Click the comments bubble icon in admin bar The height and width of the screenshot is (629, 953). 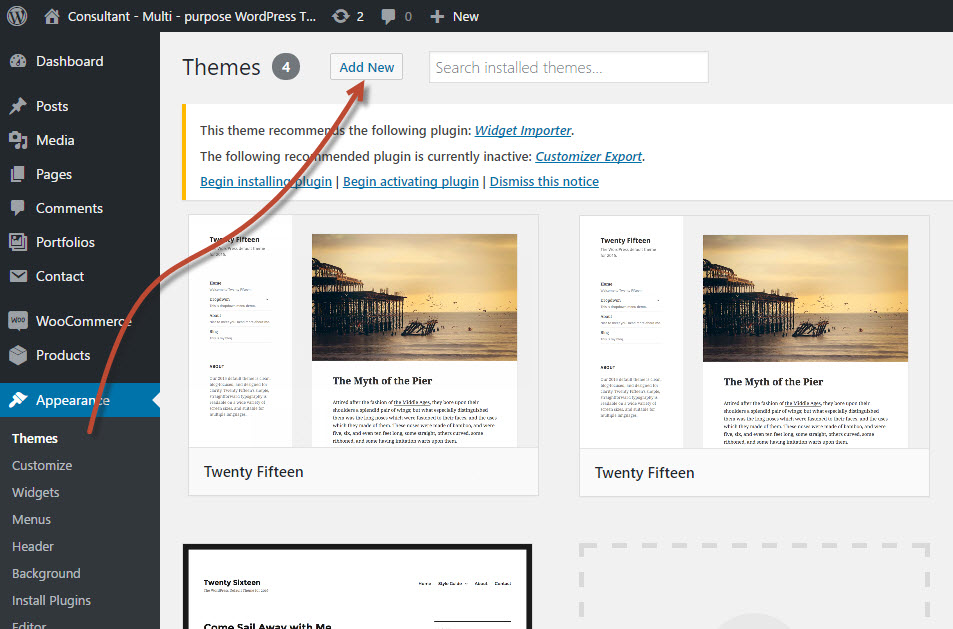tap(389, 16)
